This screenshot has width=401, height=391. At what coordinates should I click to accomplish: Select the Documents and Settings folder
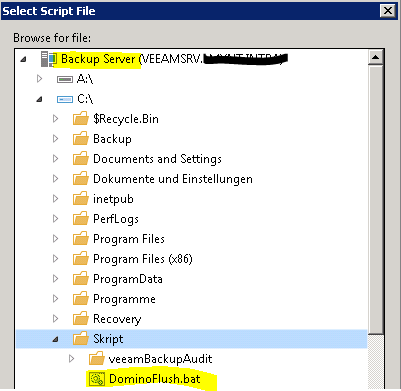(157, 159)
